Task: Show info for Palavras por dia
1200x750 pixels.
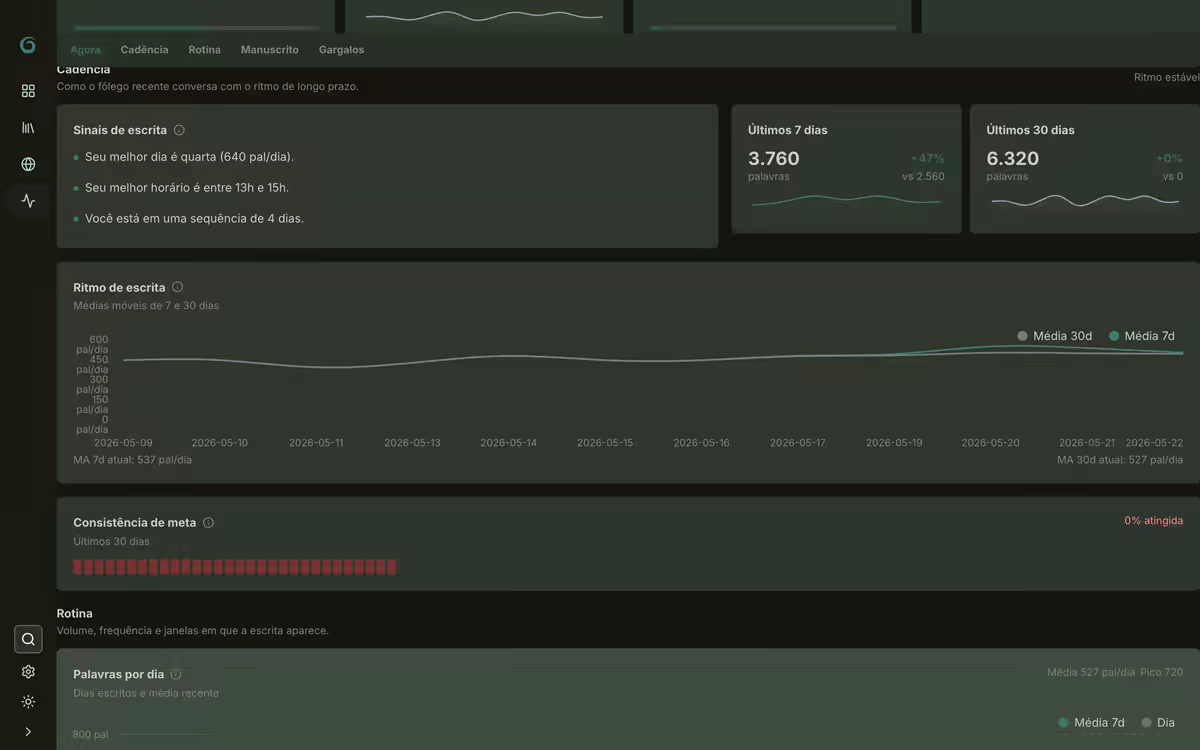Action: 176,674
